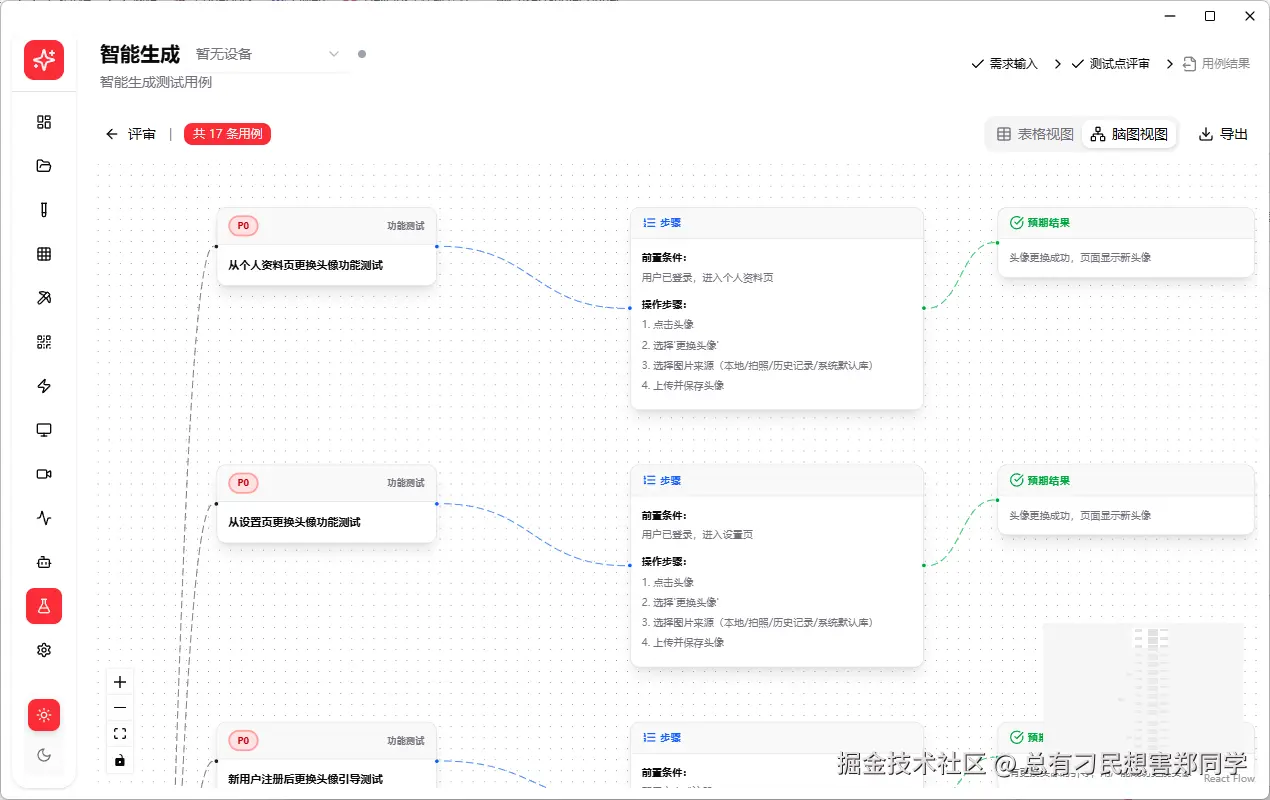1270x800 pixels.
Task: Click subtitle 智能生成测试用例
Action: (x=156, y=82)
